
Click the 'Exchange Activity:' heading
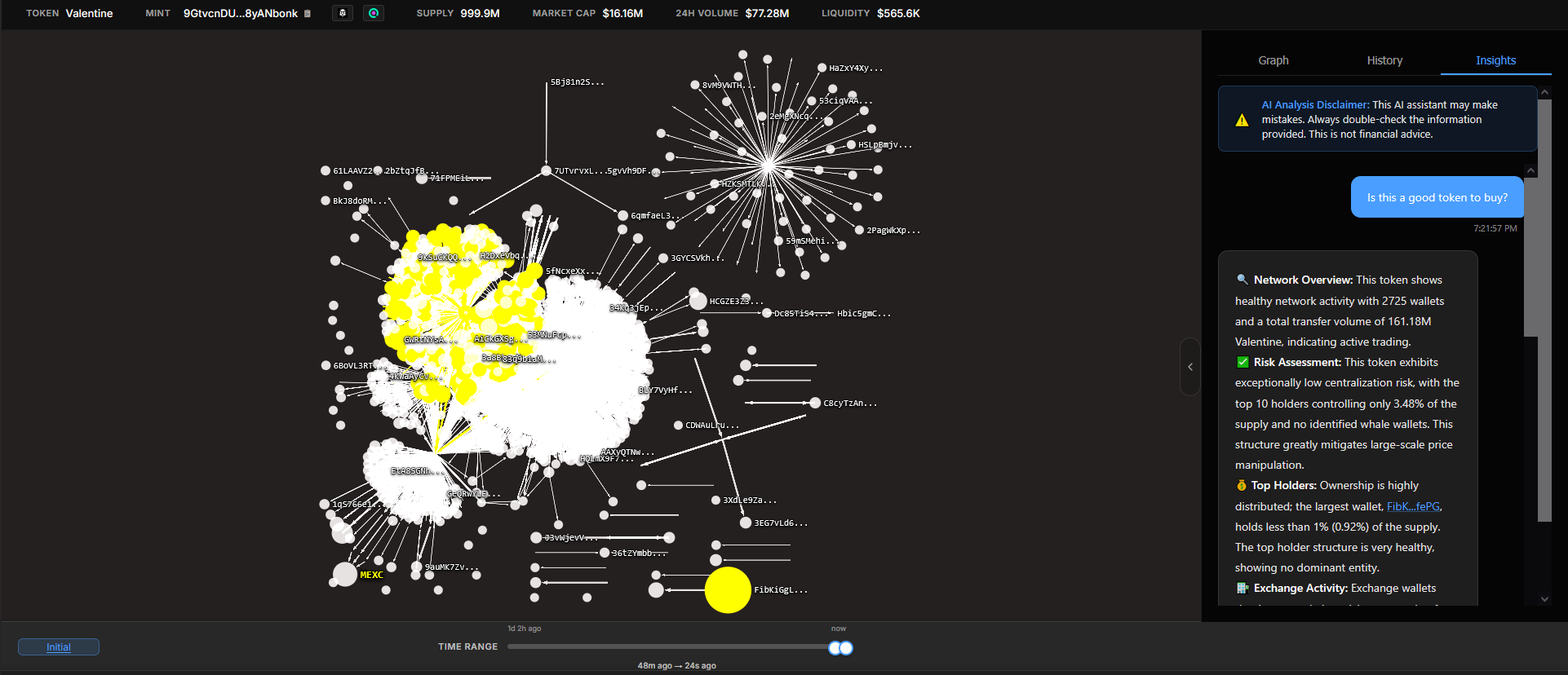[1300, 588]
